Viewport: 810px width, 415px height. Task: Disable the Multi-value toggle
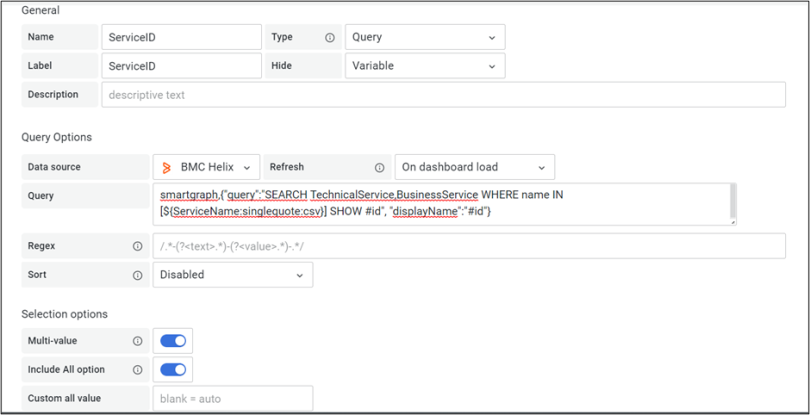(x=173, y=341)
